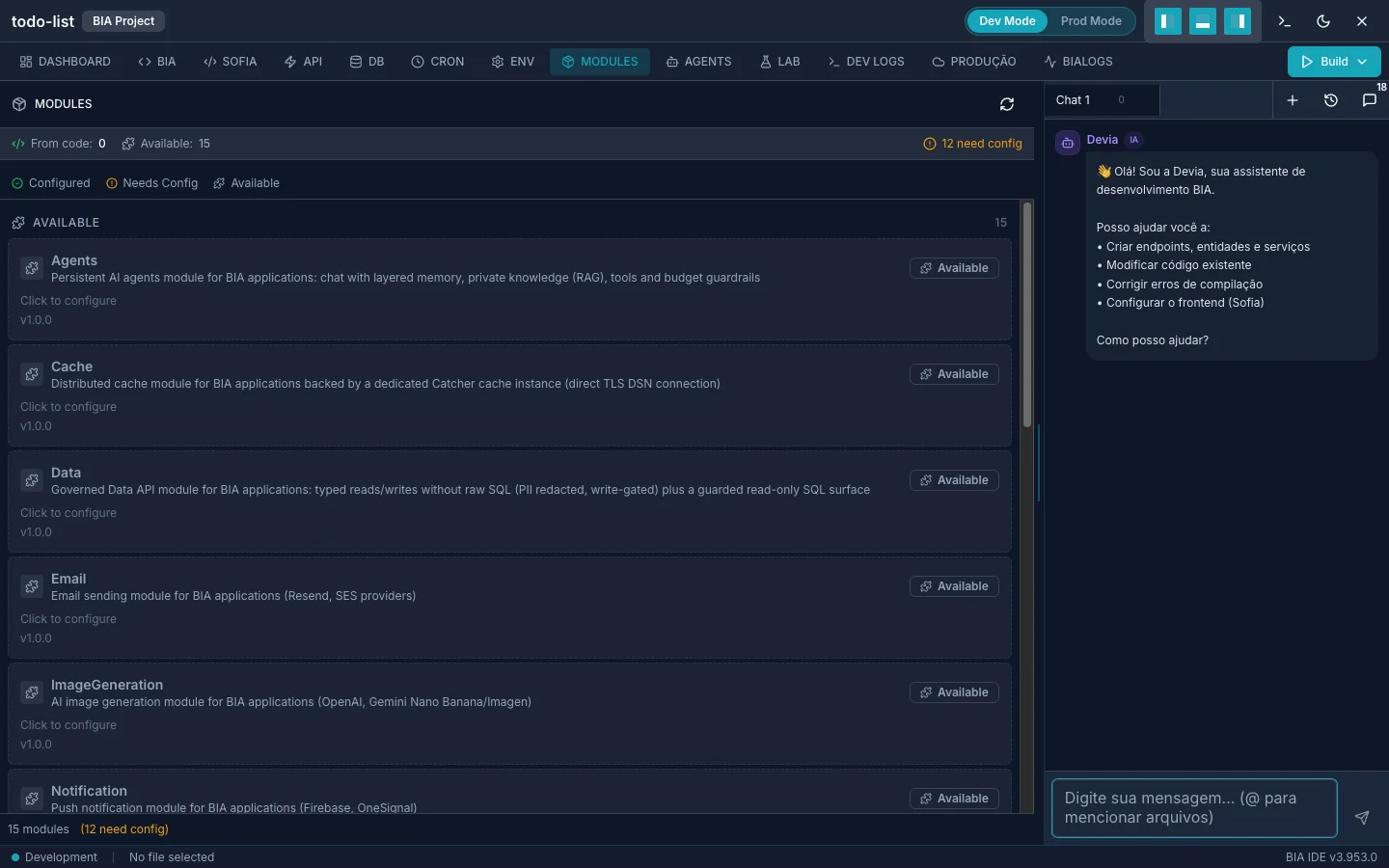1389x868 pixels.
Task: Click the 12 need config warning
Action: pyautogui.click(x=972, y=144)
